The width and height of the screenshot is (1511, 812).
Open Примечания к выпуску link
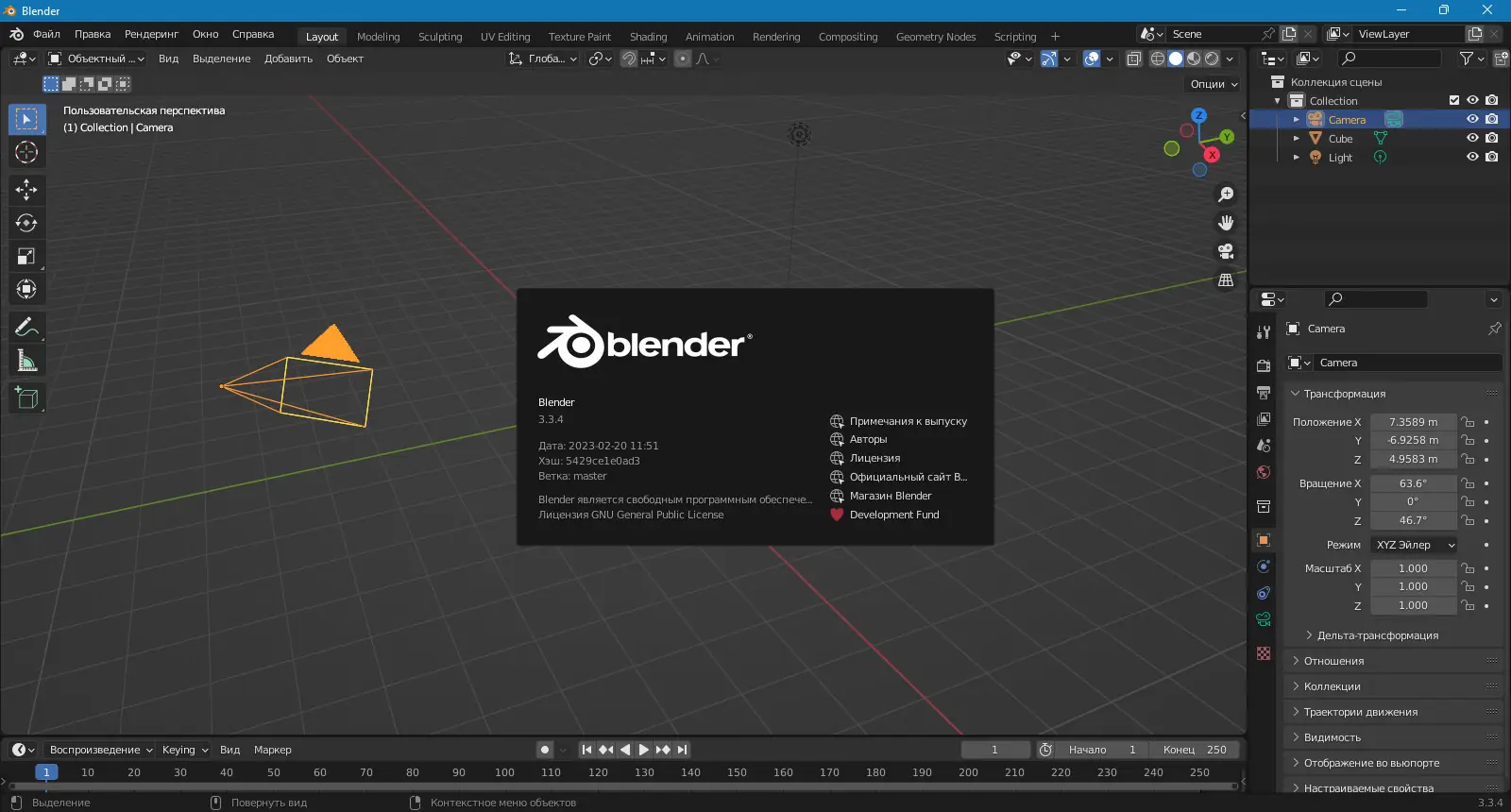898,421
